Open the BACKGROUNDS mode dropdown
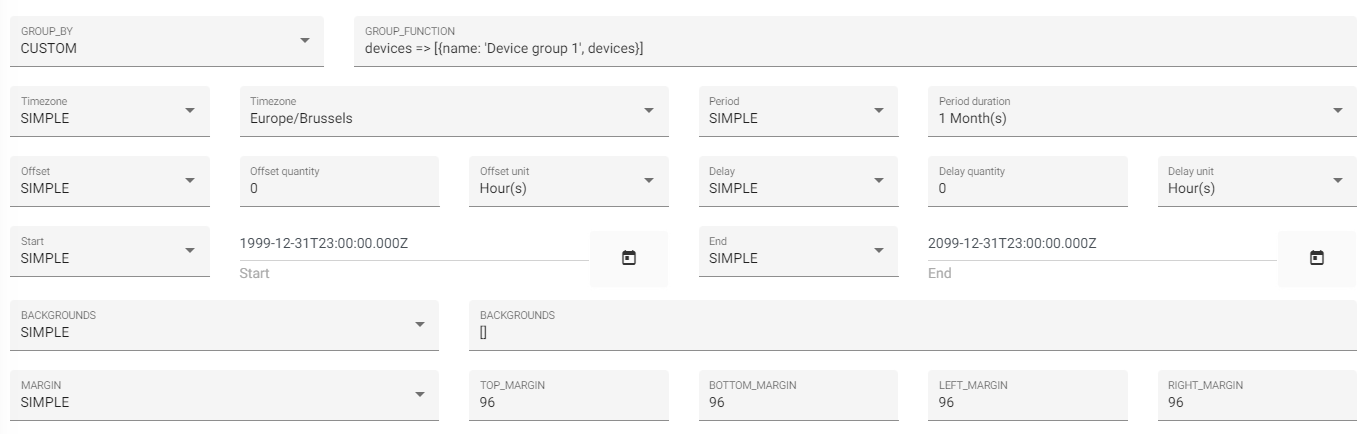This screenshot has width=1371, height=434. 224,325
